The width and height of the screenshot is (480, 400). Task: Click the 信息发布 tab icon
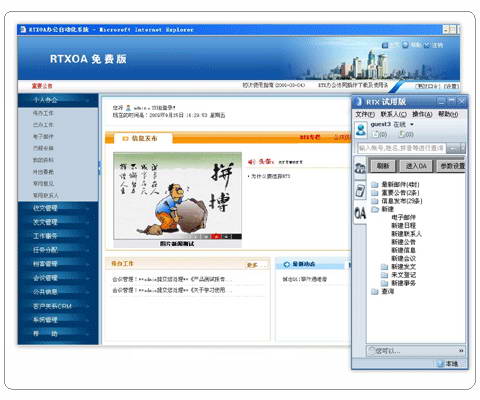click(126, 138)
